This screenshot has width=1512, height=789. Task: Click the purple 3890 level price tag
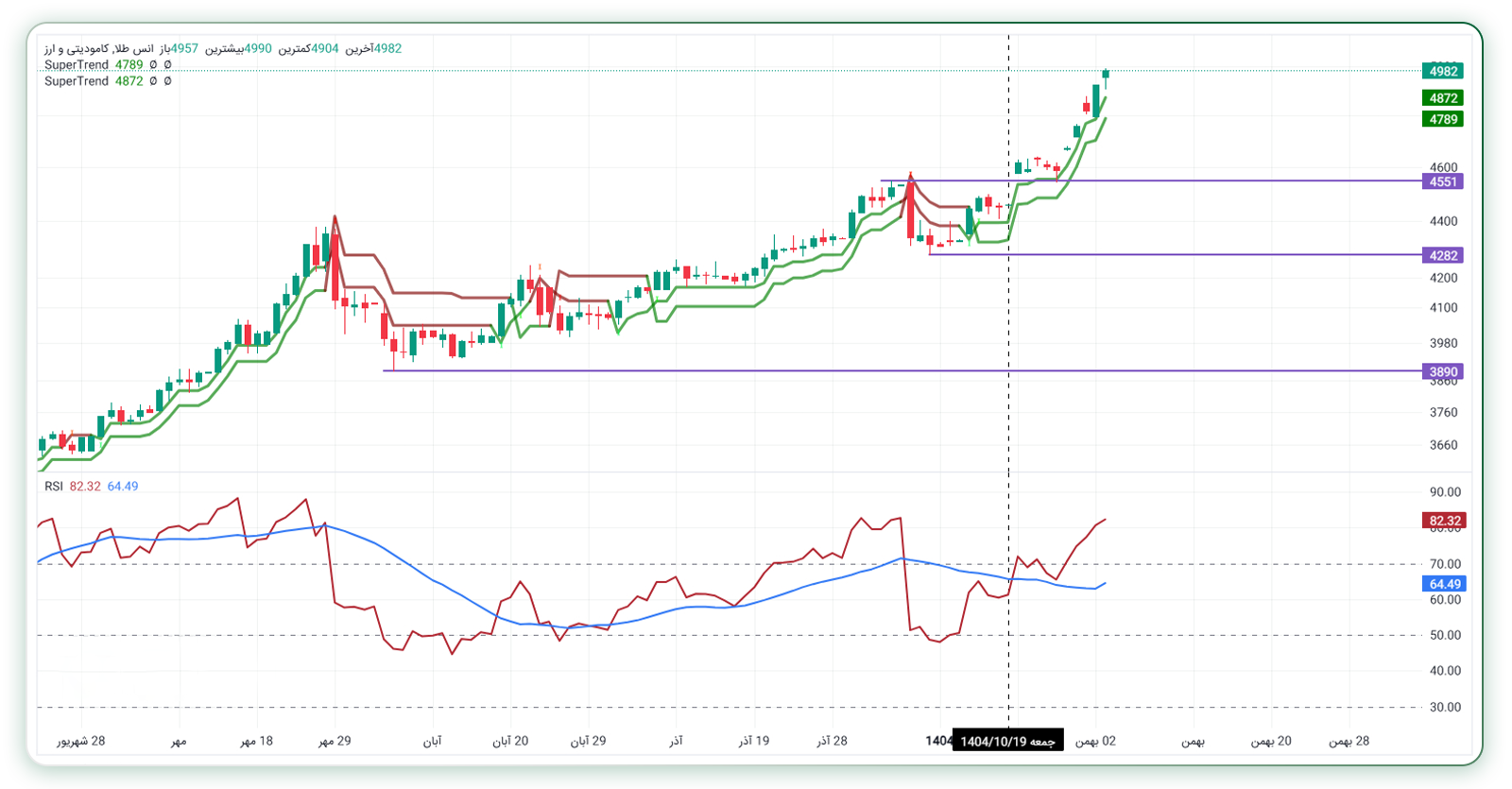point(1442,371)
